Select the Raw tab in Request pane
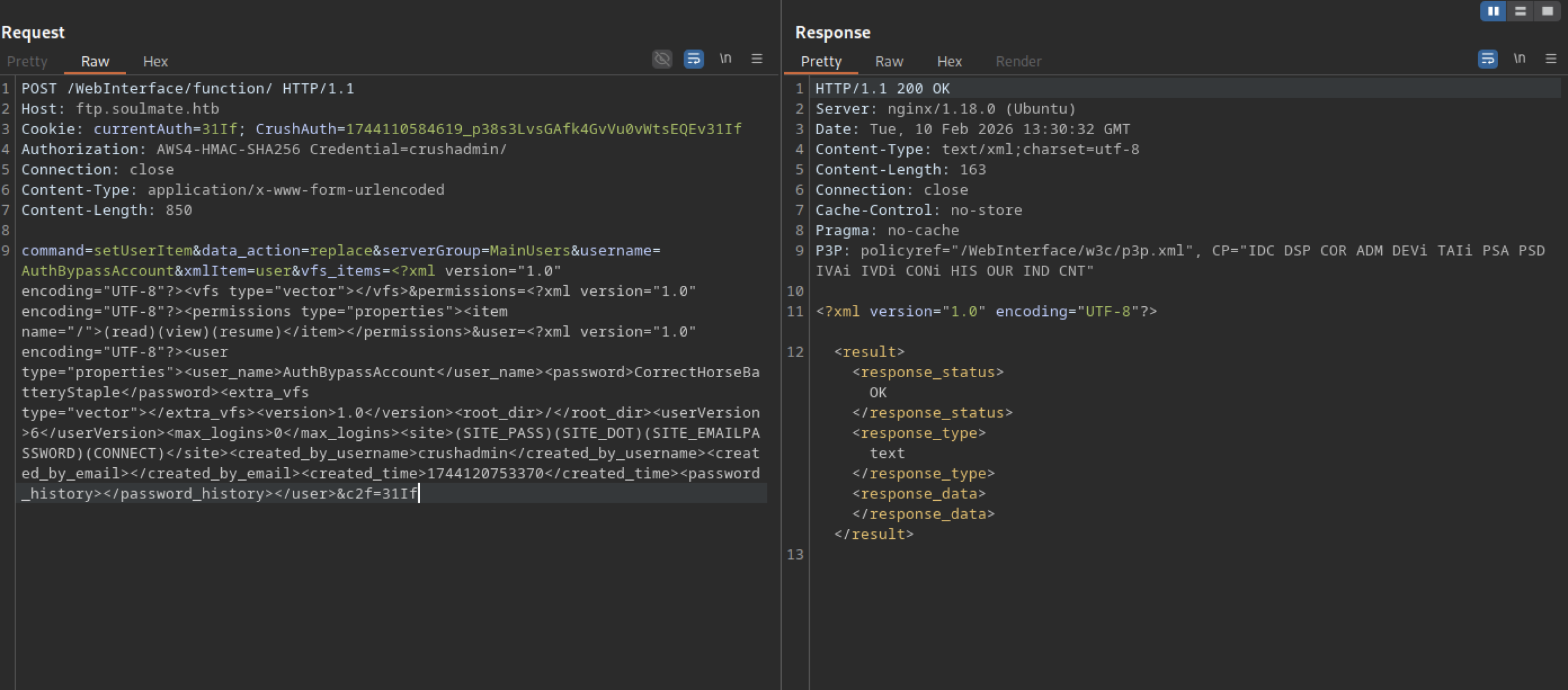This screenshot has height=690, width=1568. click(x=95, y=61)
